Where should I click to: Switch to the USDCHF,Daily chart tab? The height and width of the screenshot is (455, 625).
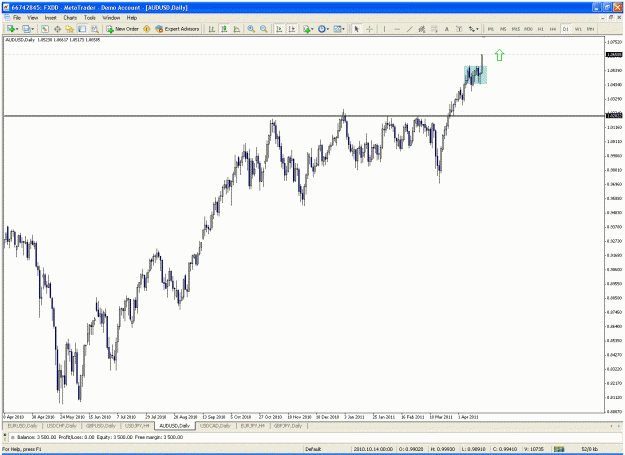[x=62, y=426]
